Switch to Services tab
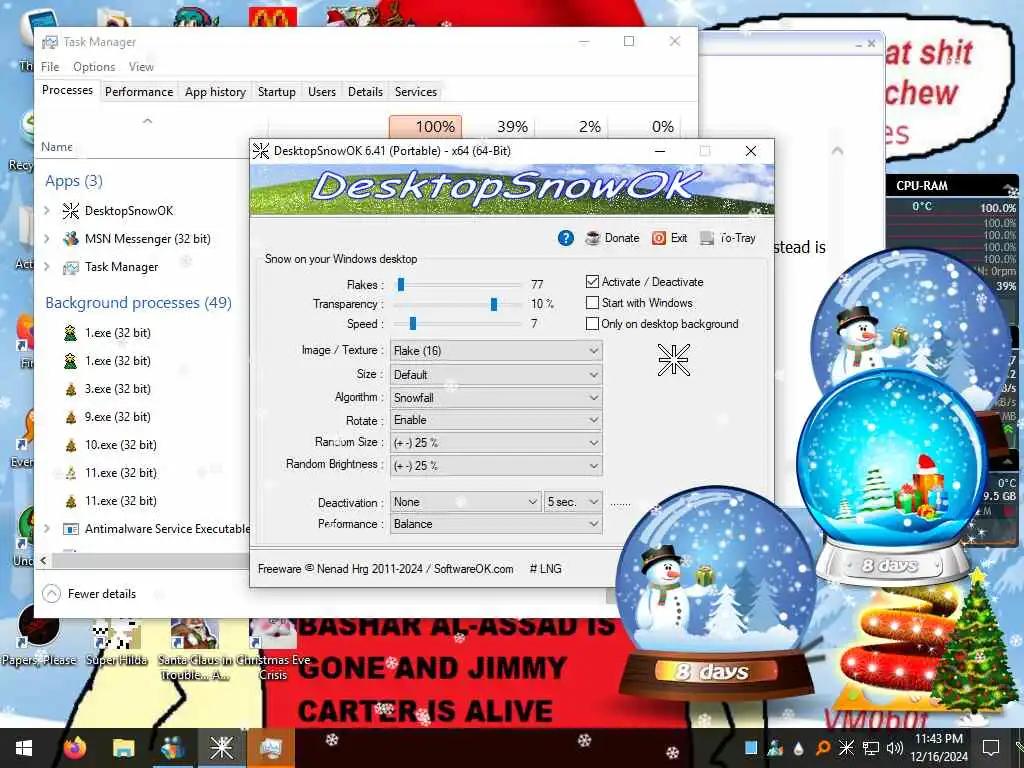Image resolution: width=1024 pixels, height=768 pixels. tap(415, 91)
